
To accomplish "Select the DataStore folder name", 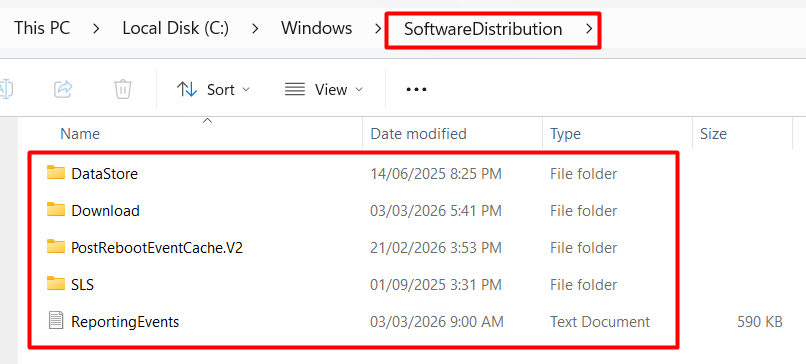I will click(104, 174).
